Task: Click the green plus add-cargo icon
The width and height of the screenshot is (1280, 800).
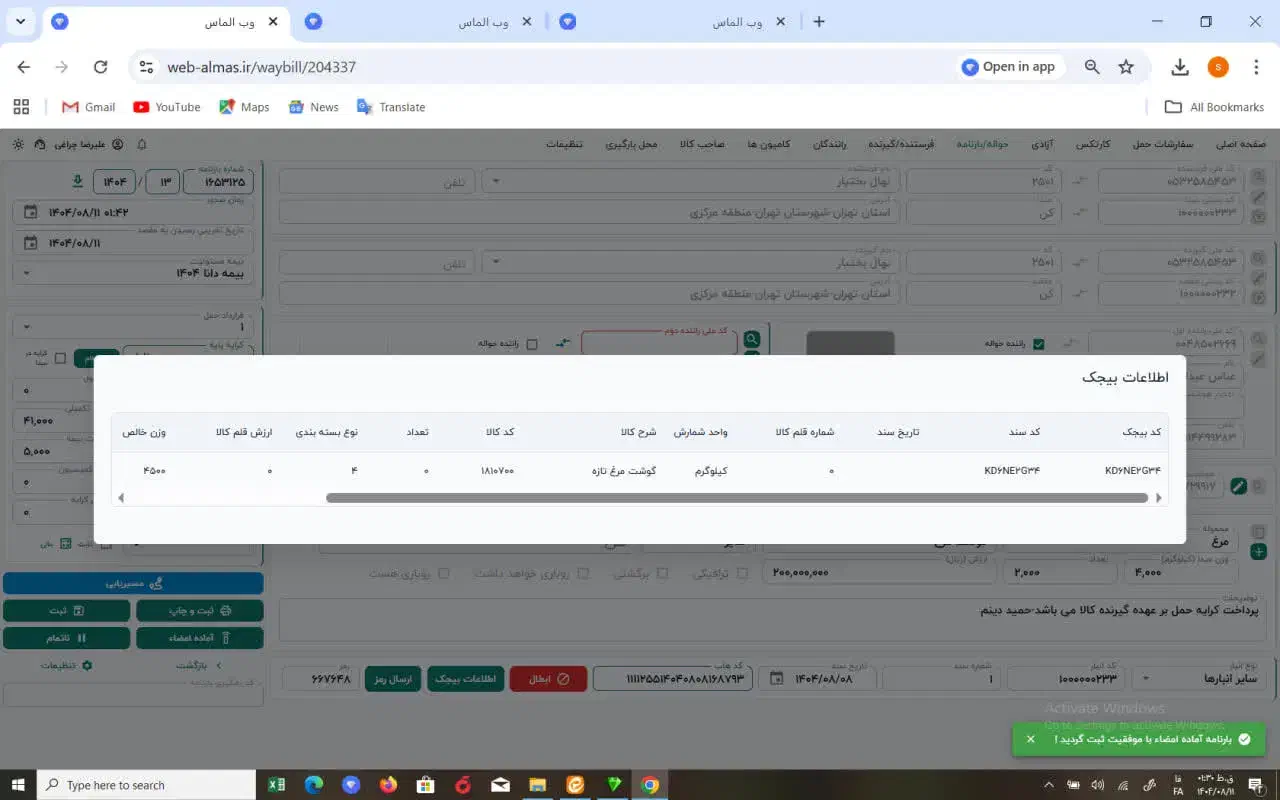Action: pyautogui.click(x=1258, y=551)
